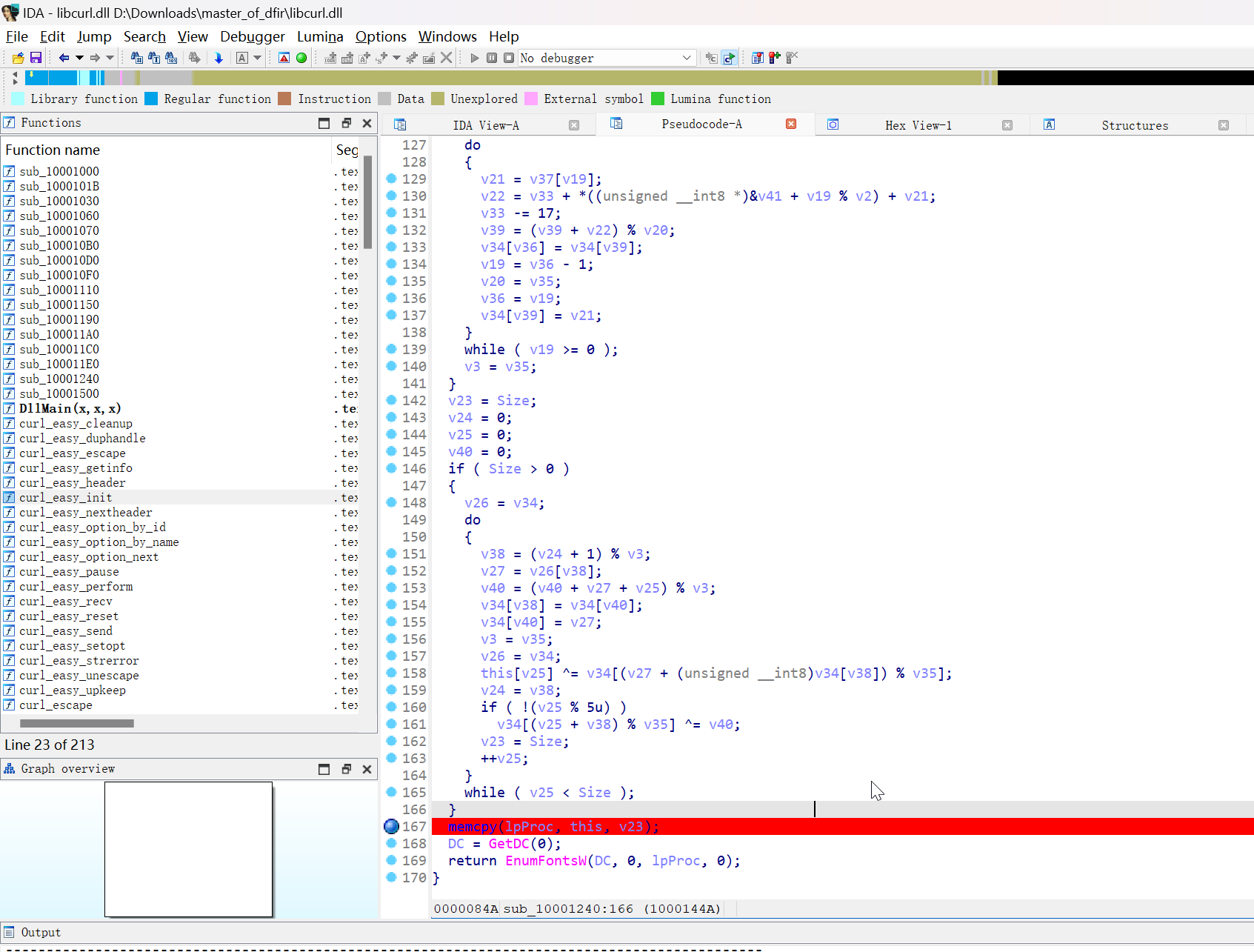Image resolution: width=1254 pixels, height=952 pixels.
Task: Terminate the process with the stop button
Action: coord(509,58)
